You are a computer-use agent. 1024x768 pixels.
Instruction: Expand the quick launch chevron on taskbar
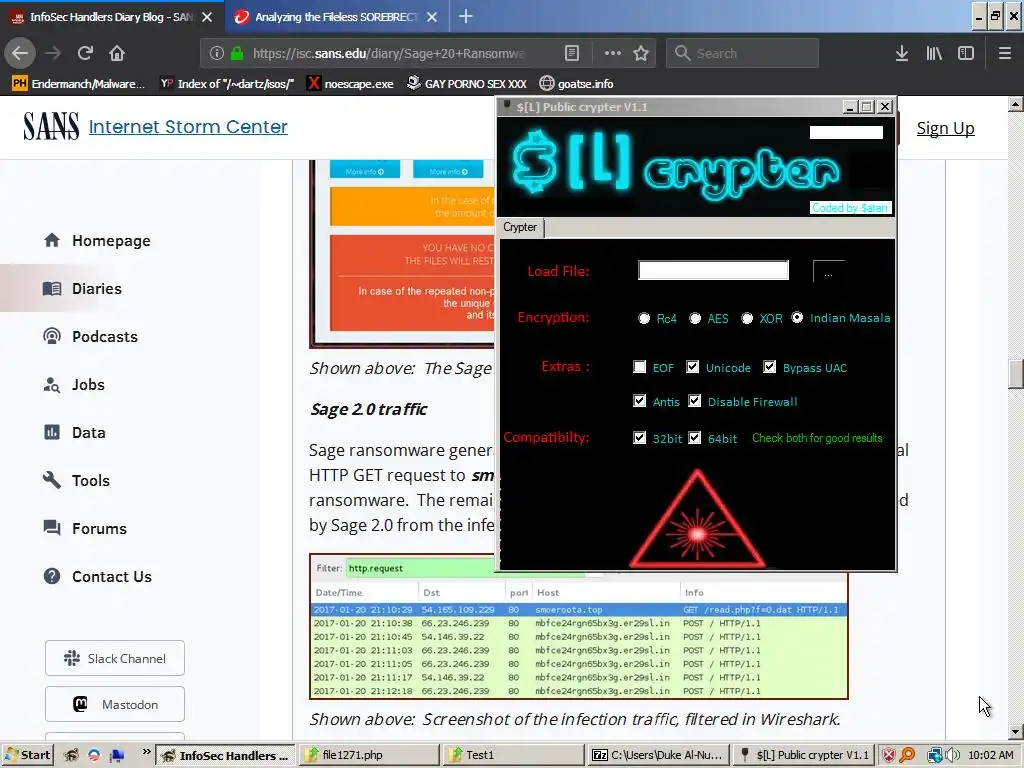pyautogui.click(x=146, y=751)
